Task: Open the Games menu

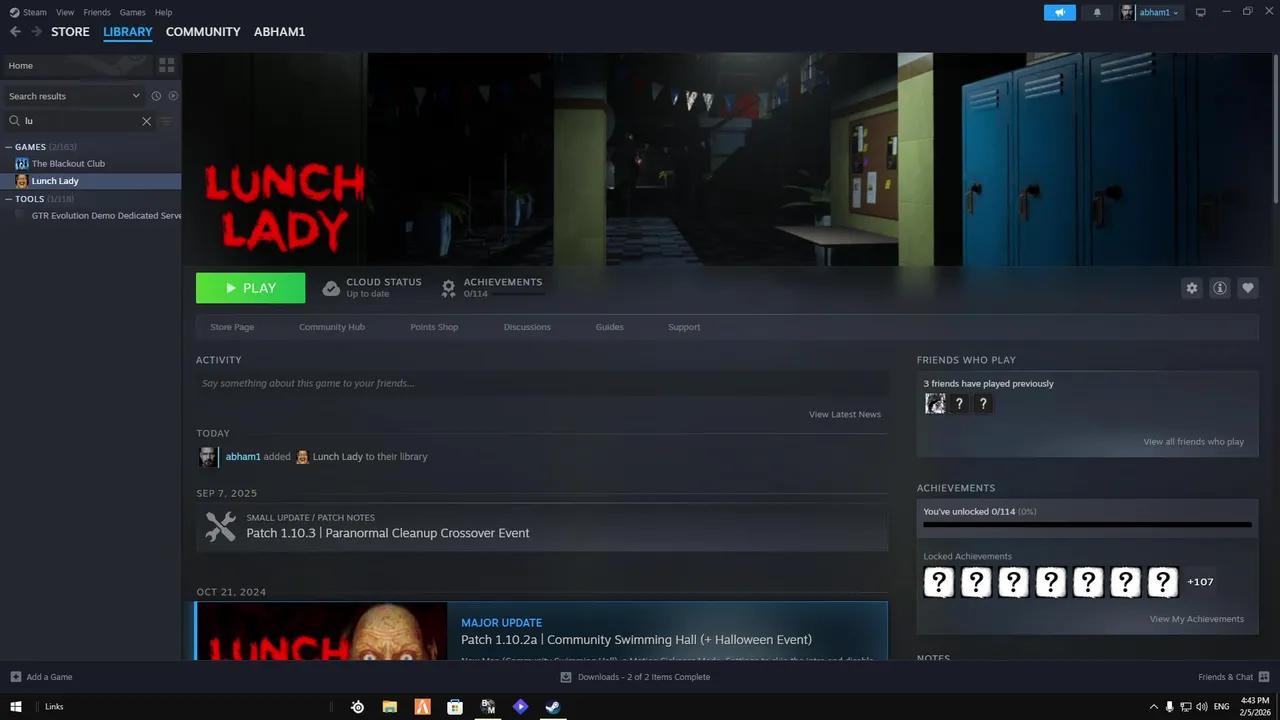Action: pos(132,12)
